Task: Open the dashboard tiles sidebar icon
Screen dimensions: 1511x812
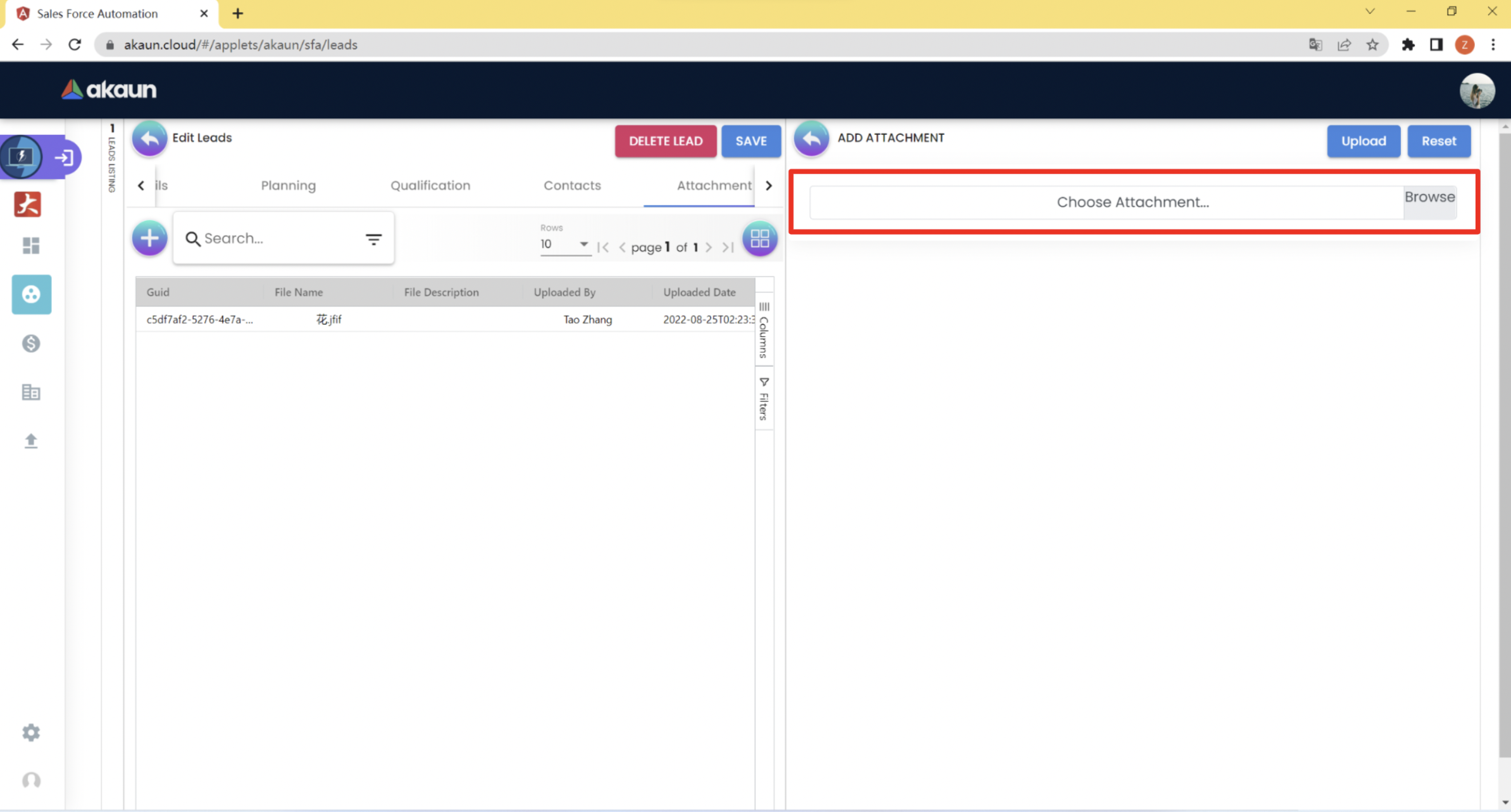Action: pyautogui.click(x=31, y=245)
